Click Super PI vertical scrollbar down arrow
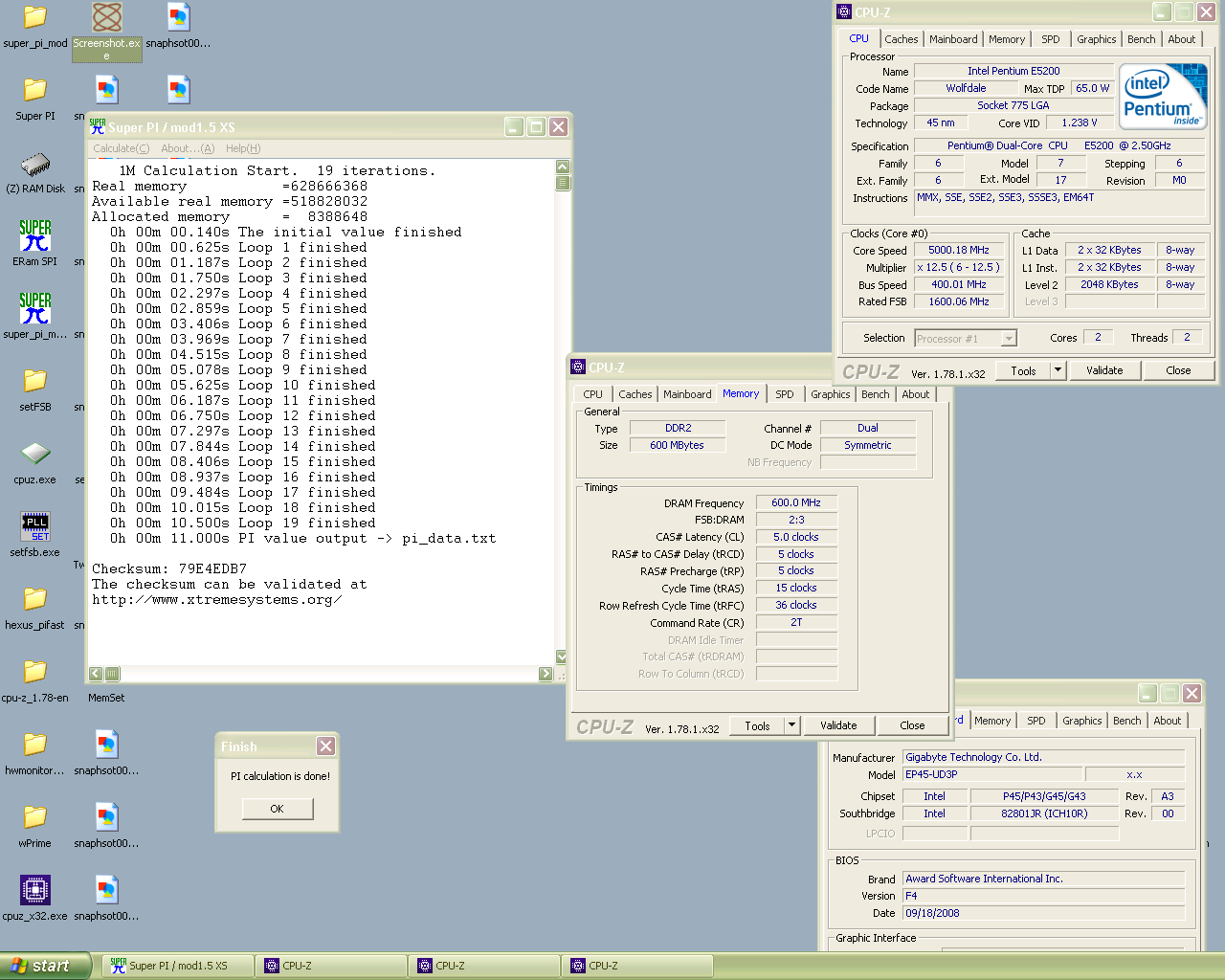The height and width of the screenshot is (980, 1225). point(562,657)
